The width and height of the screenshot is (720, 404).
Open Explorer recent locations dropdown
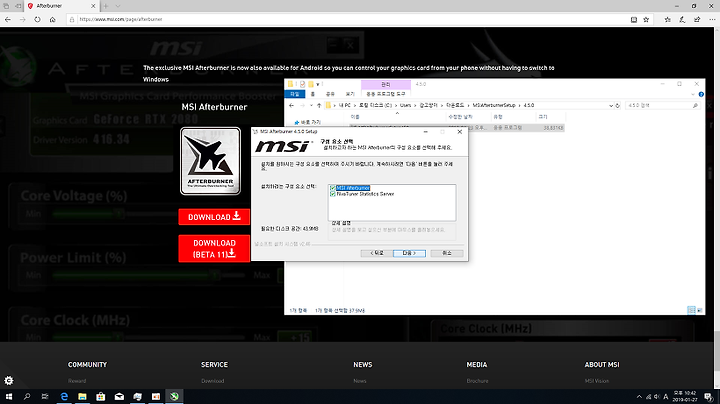coord(311,106)
